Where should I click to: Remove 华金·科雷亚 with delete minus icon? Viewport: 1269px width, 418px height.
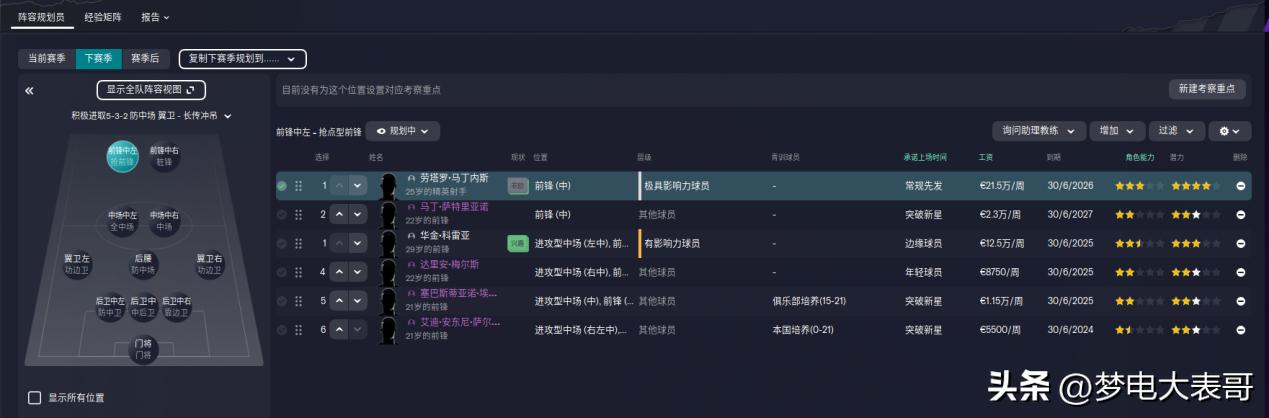coord(1240,243)
